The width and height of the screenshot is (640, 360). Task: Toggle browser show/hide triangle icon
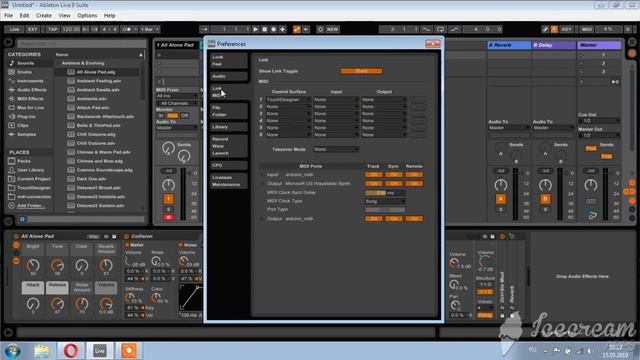8,42
